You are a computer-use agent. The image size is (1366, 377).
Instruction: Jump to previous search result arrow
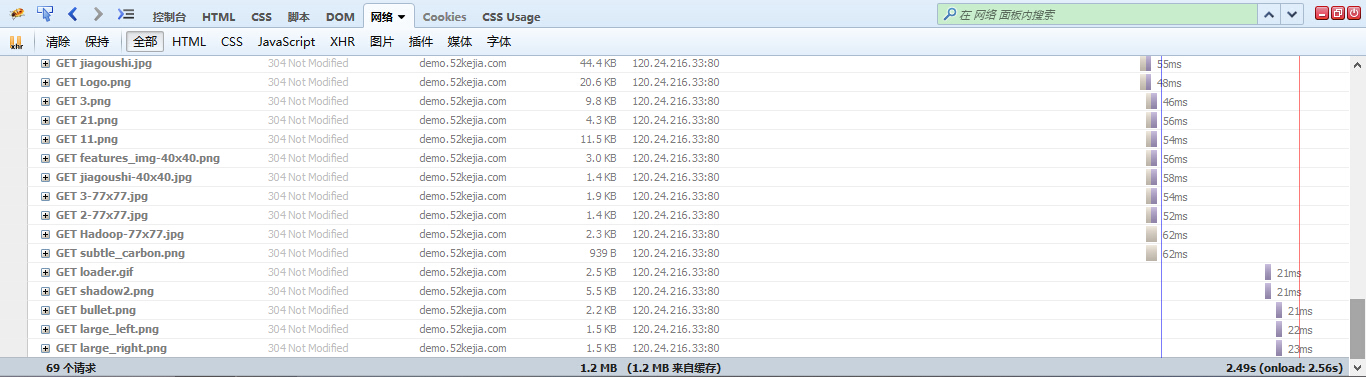pyautogui.click(x=1269, y=14)
